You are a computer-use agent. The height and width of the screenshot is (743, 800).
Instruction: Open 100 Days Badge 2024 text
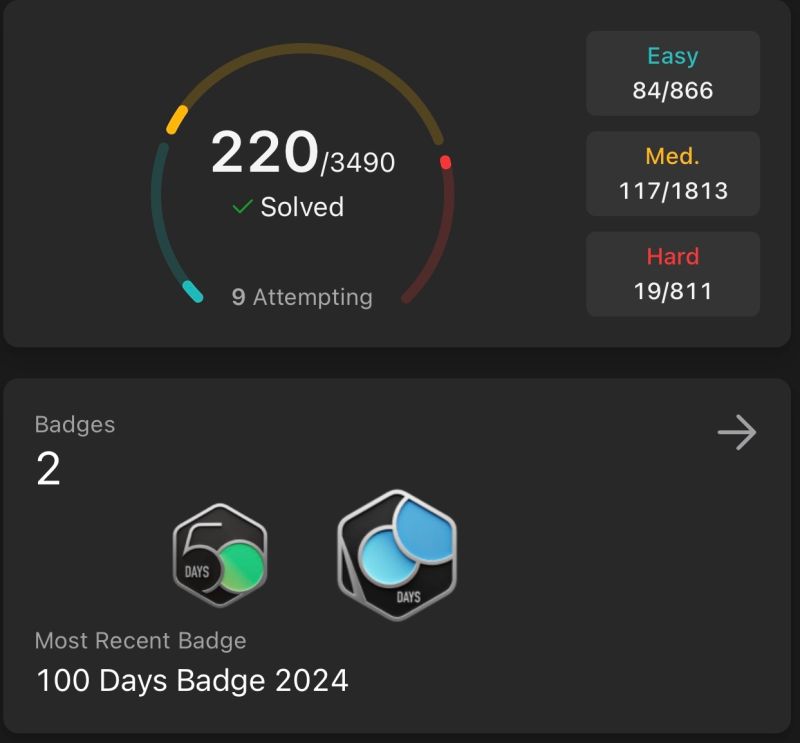click(x=192, y=680)
